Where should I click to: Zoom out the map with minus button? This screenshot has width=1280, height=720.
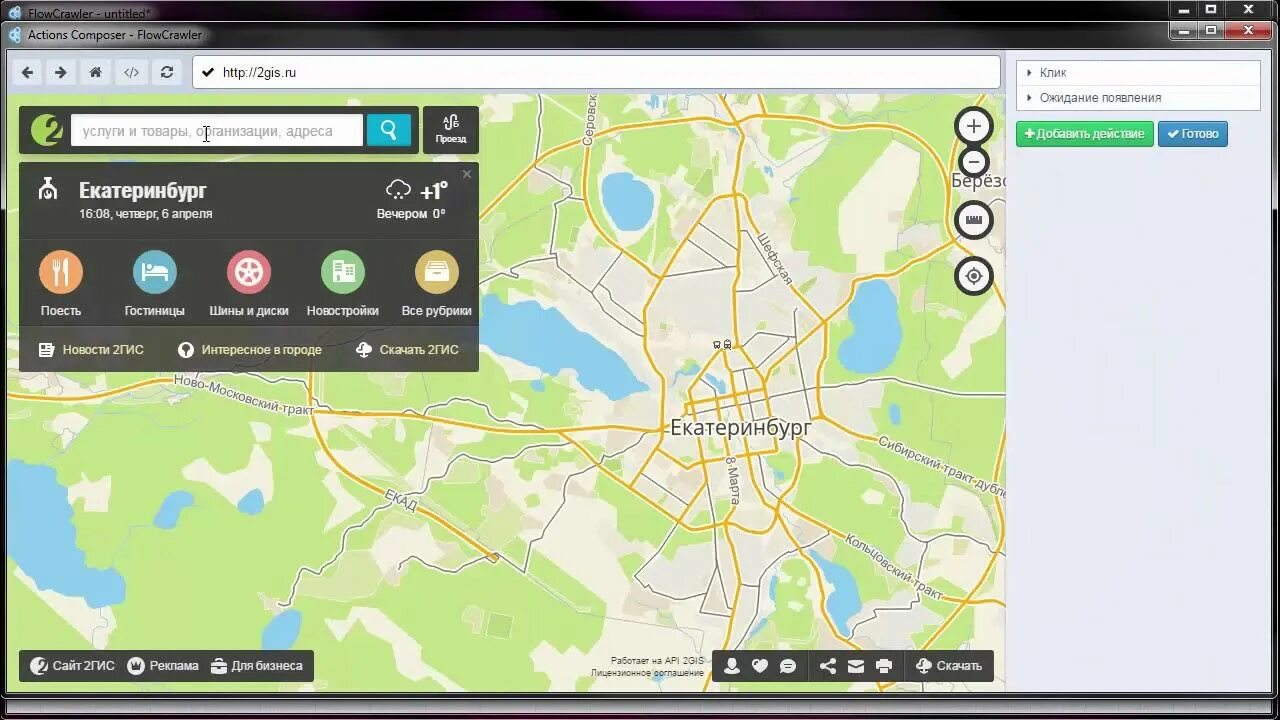[974, 162]
